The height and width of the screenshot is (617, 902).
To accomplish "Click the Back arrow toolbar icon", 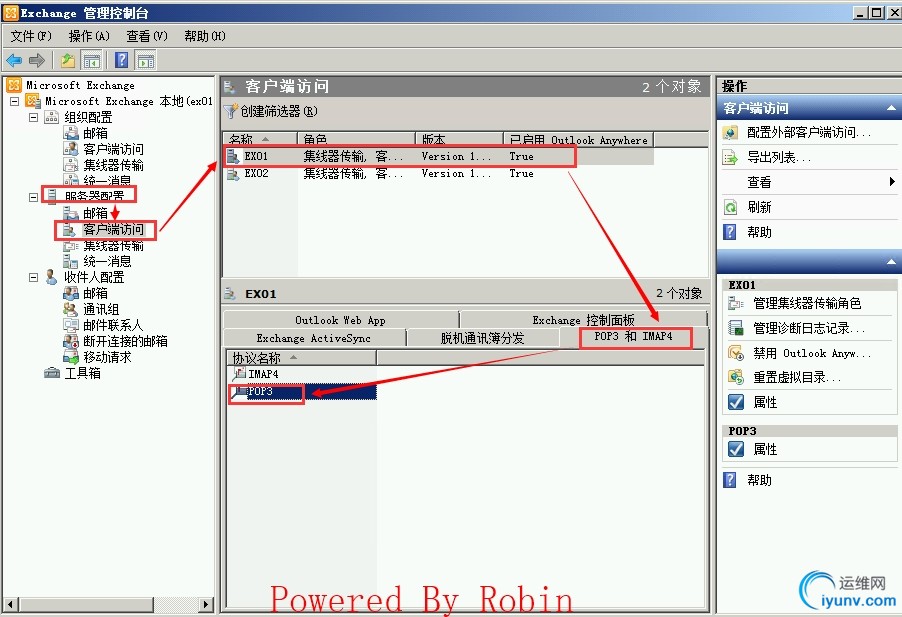I will tap(14, 60).
